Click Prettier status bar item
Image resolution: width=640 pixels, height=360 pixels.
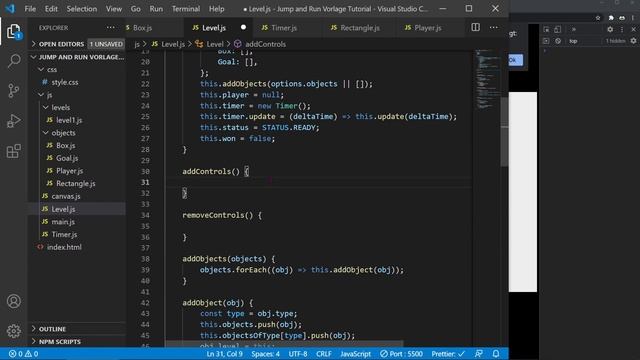tap(448, 354)
